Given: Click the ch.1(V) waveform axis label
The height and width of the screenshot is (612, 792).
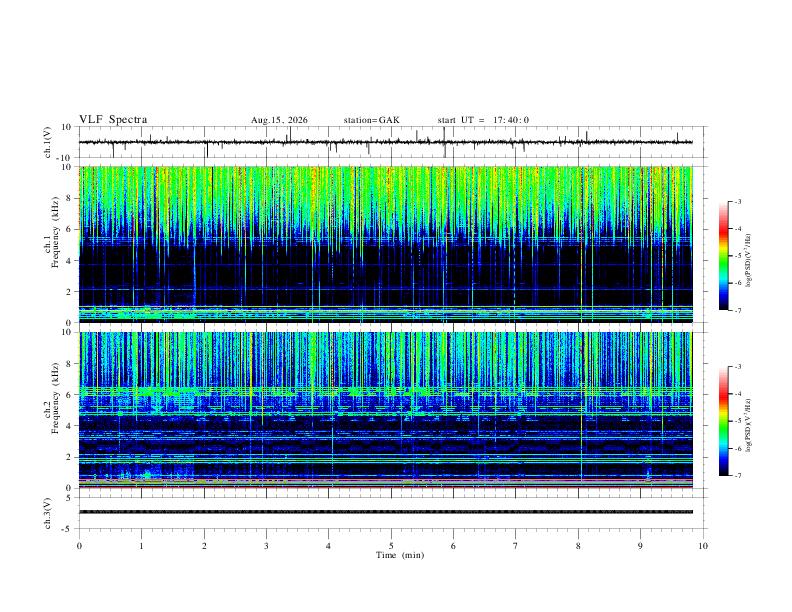Looking at the screenshot, I should [x=47, y=142].
